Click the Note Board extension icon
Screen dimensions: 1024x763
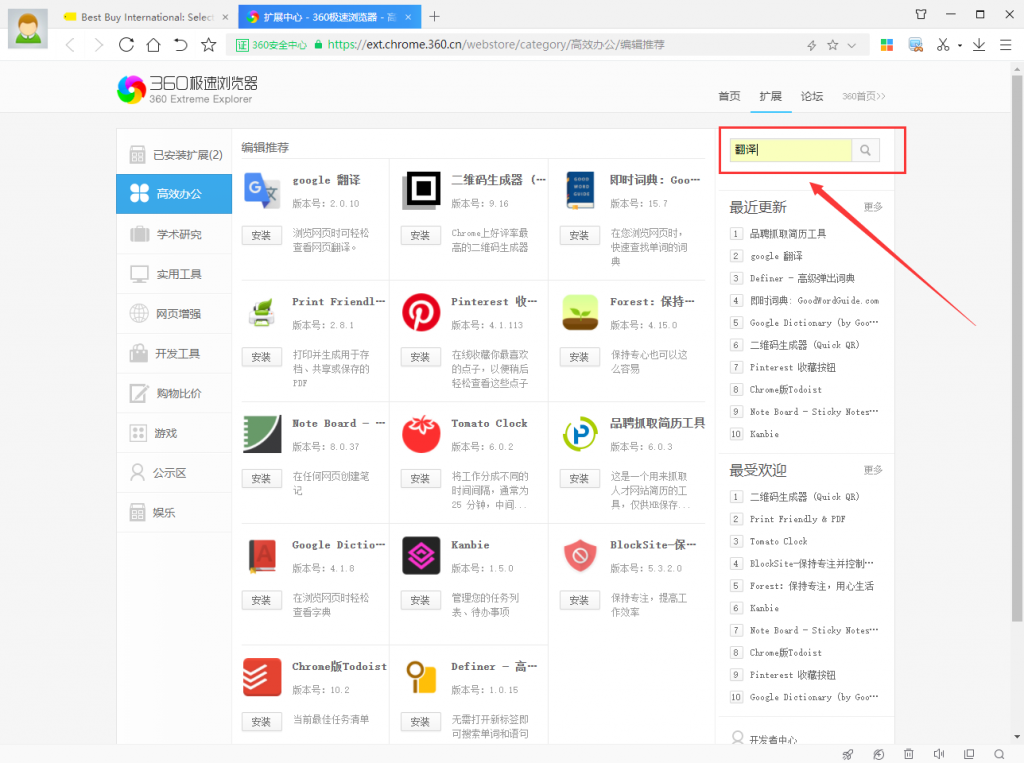(262, 434)
